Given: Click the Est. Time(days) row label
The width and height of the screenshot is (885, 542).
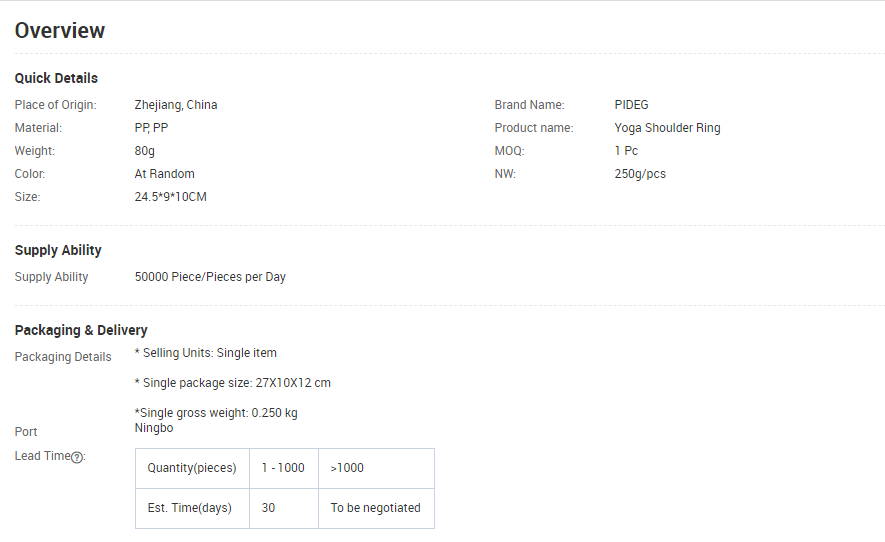Looking at the screenshot, I should click(190, 508).
